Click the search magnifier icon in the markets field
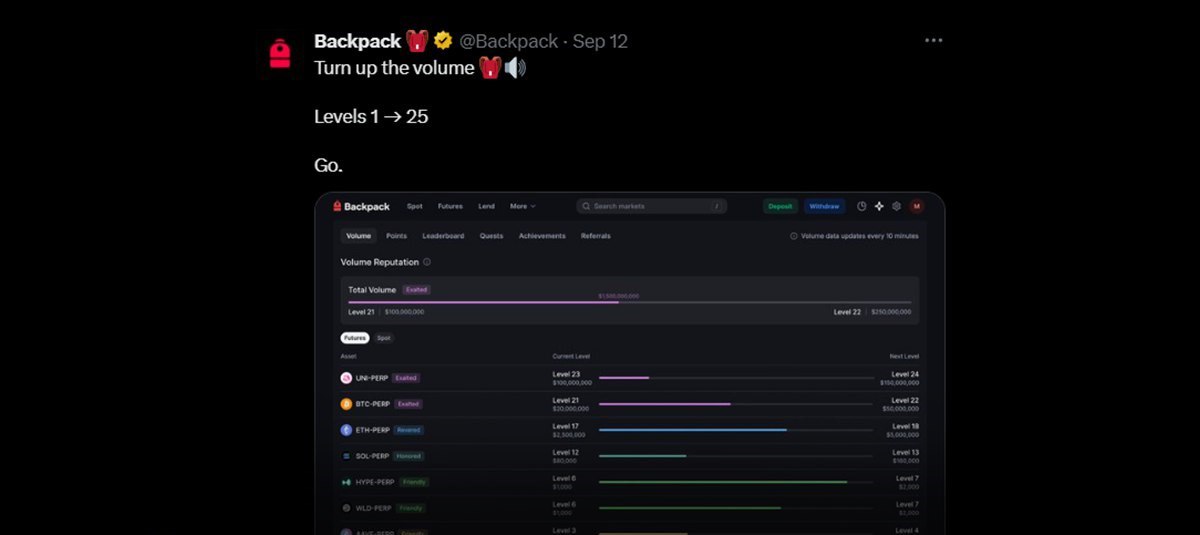 587,206
